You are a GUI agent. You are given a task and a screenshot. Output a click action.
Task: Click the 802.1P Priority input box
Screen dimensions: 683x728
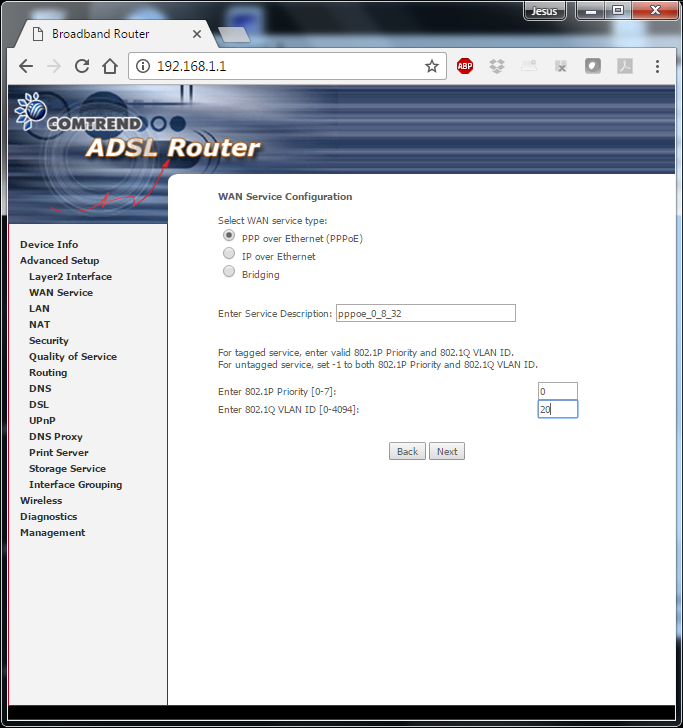[557, 391]
